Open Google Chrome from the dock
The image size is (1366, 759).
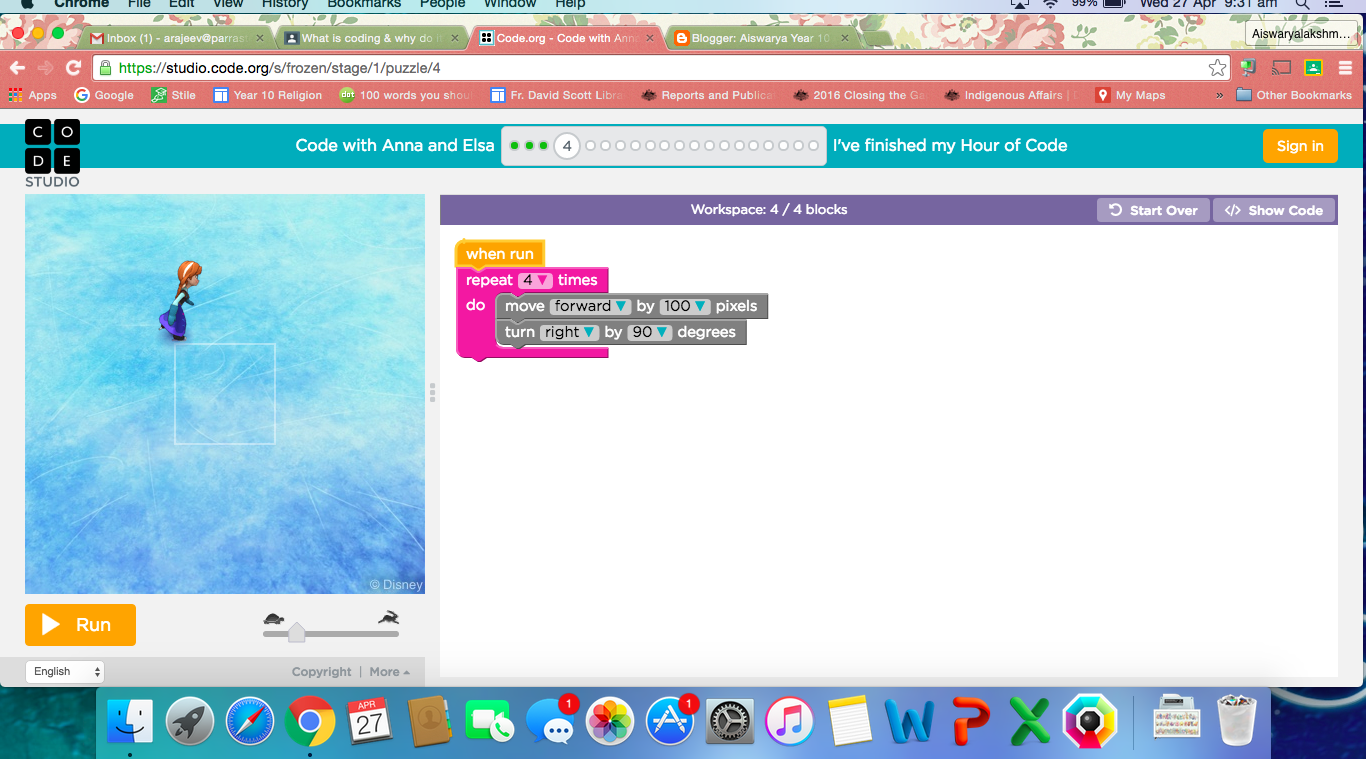(310, 720)
